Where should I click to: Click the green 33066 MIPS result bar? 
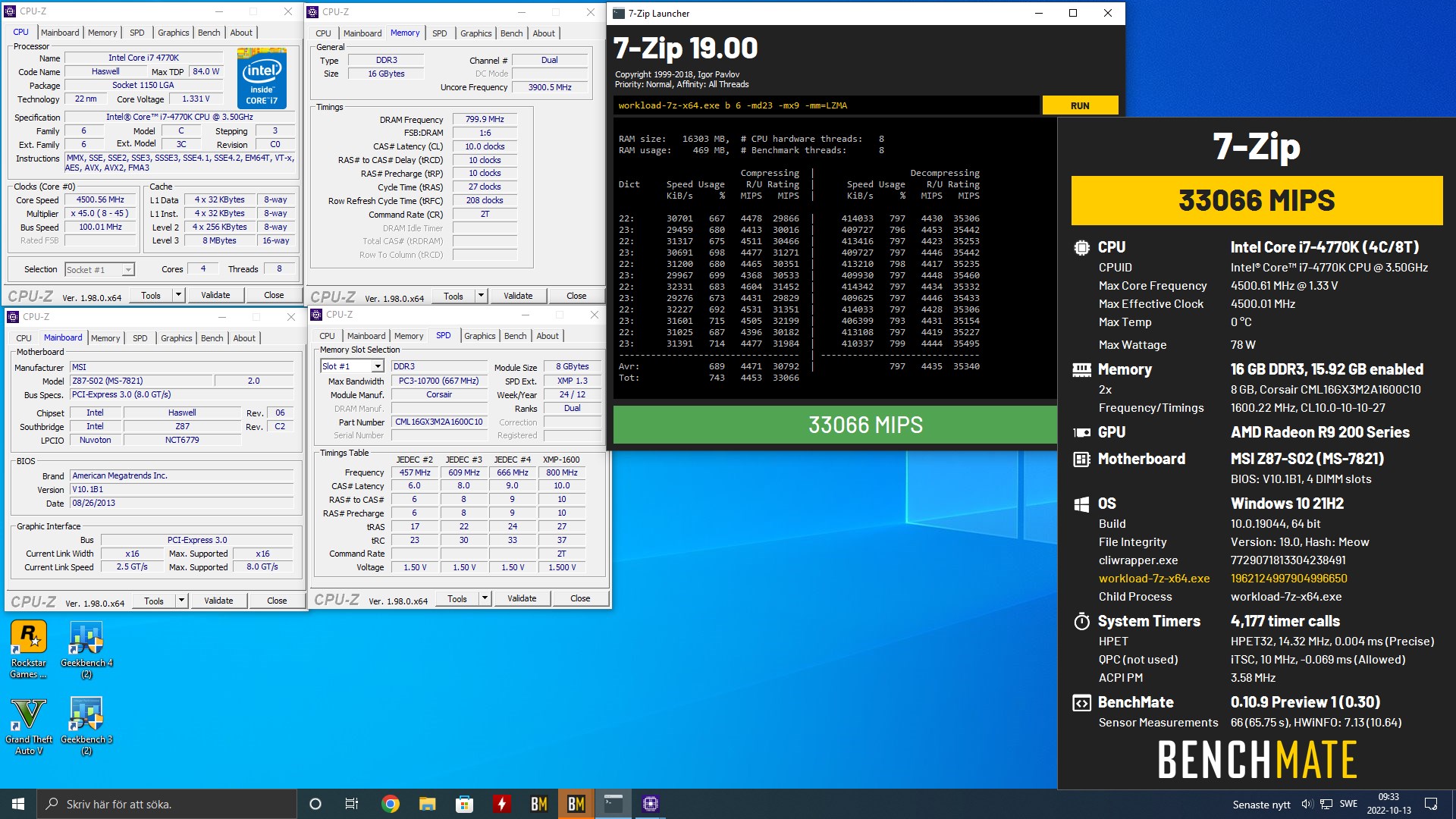835,425
